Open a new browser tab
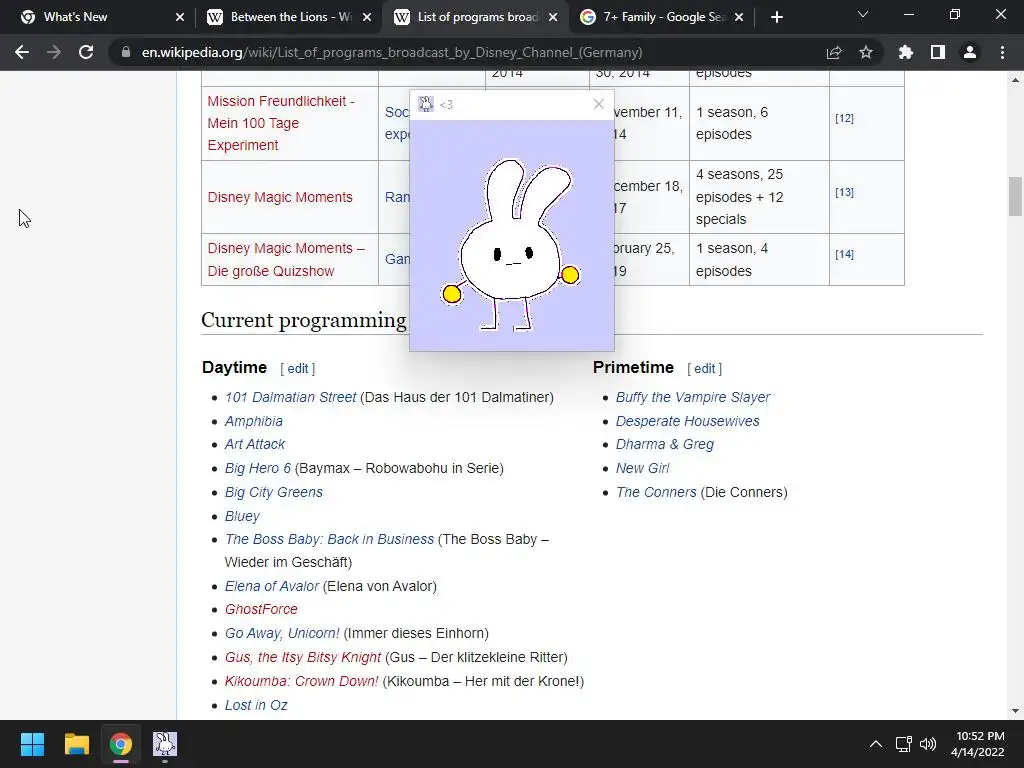Viewport: 1024px width, 768px height. pos(776,17)
